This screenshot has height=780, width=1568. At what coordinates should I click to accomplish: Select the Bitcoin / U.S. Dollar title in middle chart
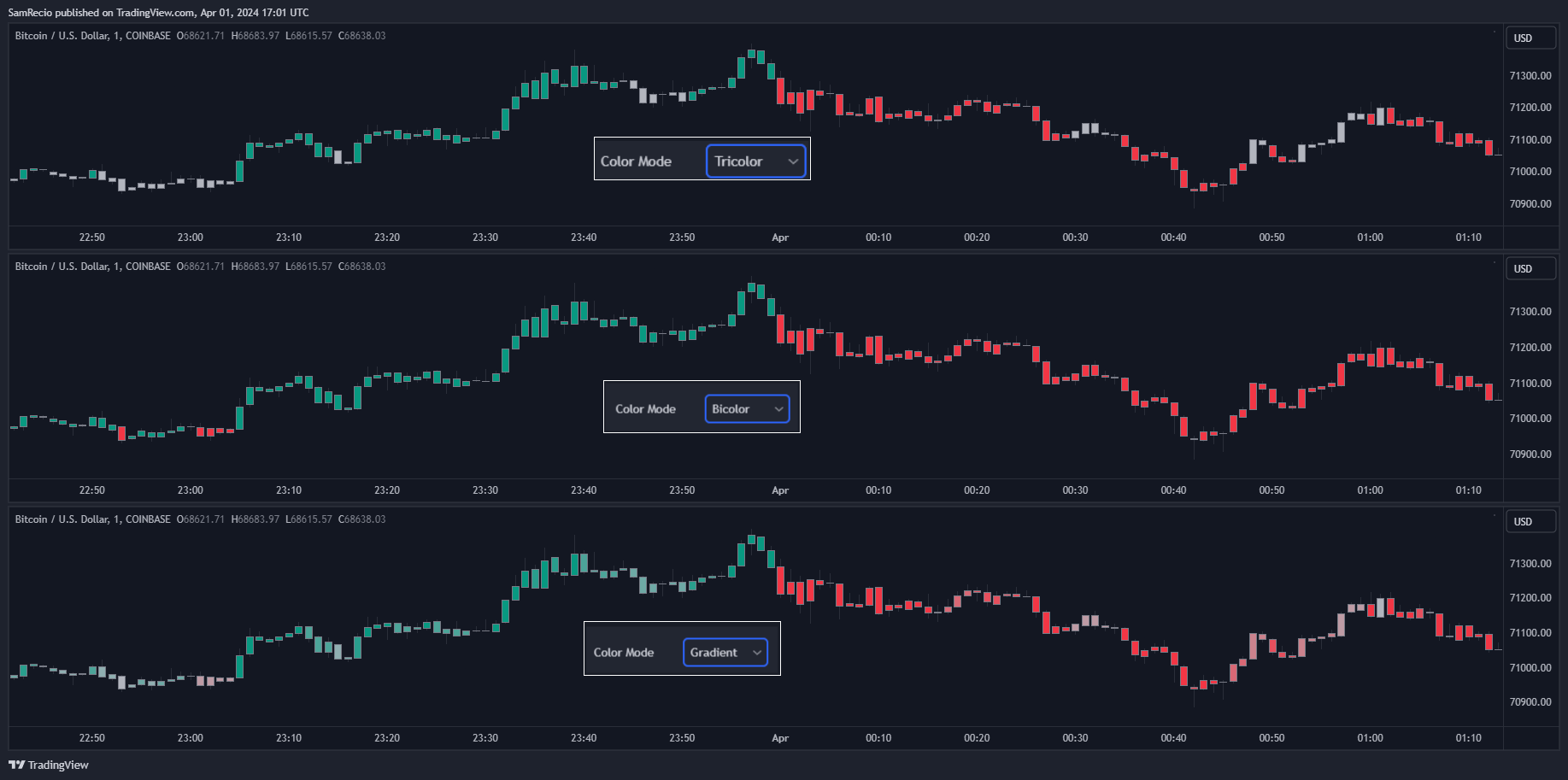click(92, 267)
